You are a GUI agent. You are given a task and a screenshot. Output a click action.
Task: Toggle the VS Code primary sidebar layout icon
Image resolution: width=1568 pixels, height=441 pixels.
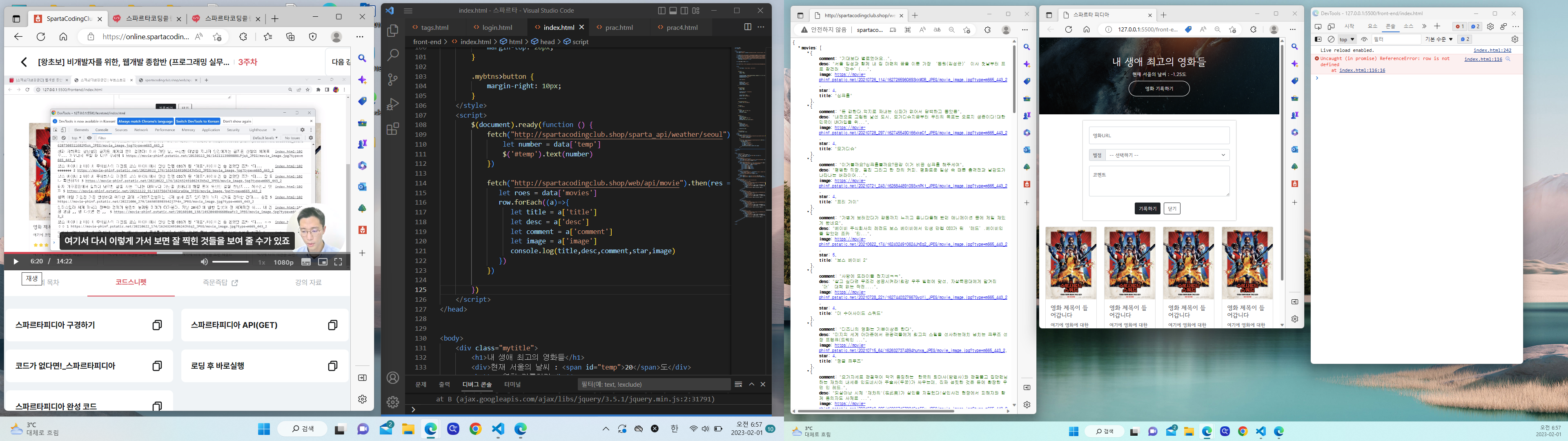(x=661, y=10)
